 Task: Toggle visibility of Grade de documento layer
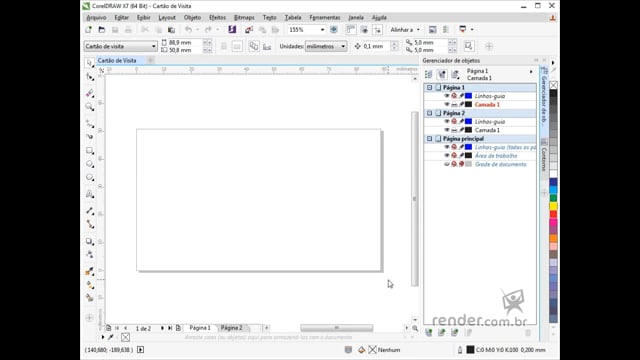pos(447,164)
